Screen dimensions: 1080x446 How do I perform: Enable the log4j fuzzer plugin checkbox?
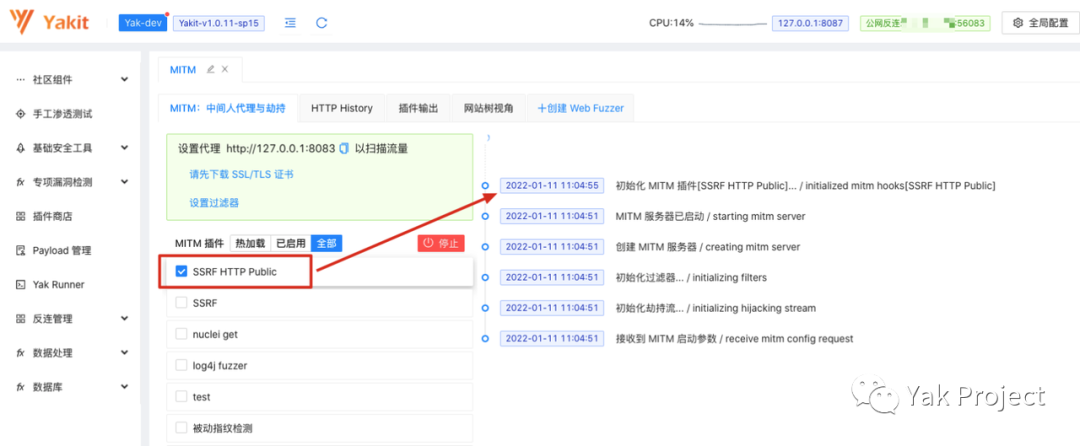[182, 365]
